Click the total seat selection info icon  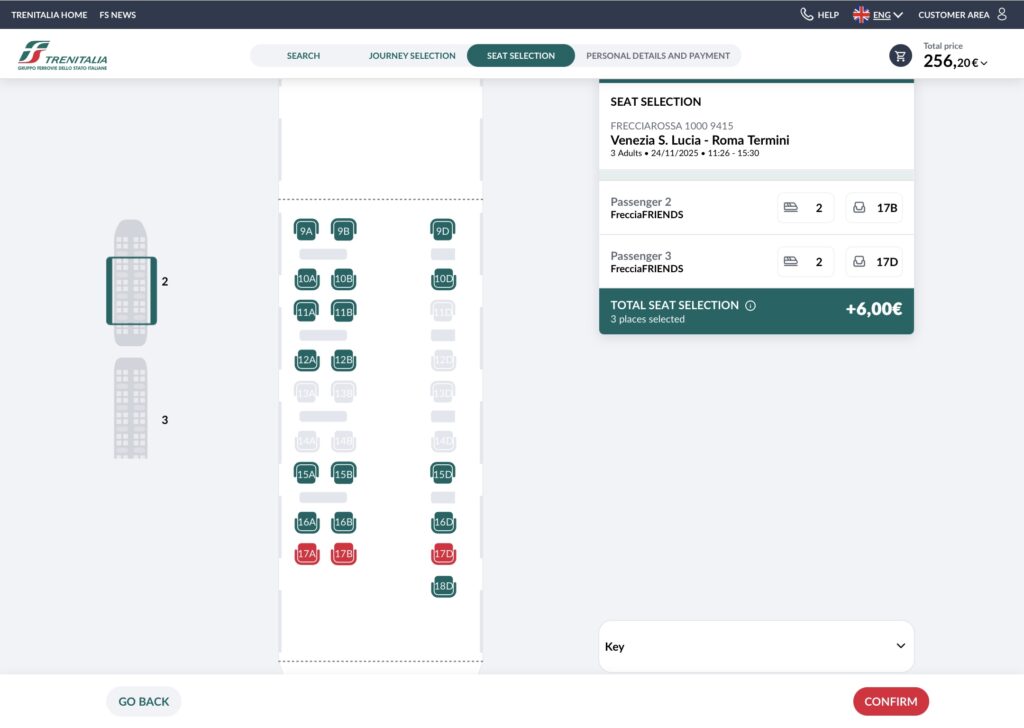tap(750, 306)
